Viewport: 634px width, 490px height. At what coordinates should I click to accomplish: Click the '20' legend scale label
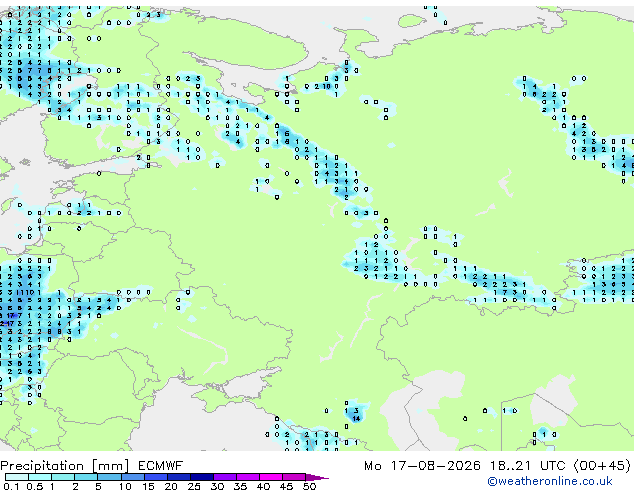click(x=171, y=486)
